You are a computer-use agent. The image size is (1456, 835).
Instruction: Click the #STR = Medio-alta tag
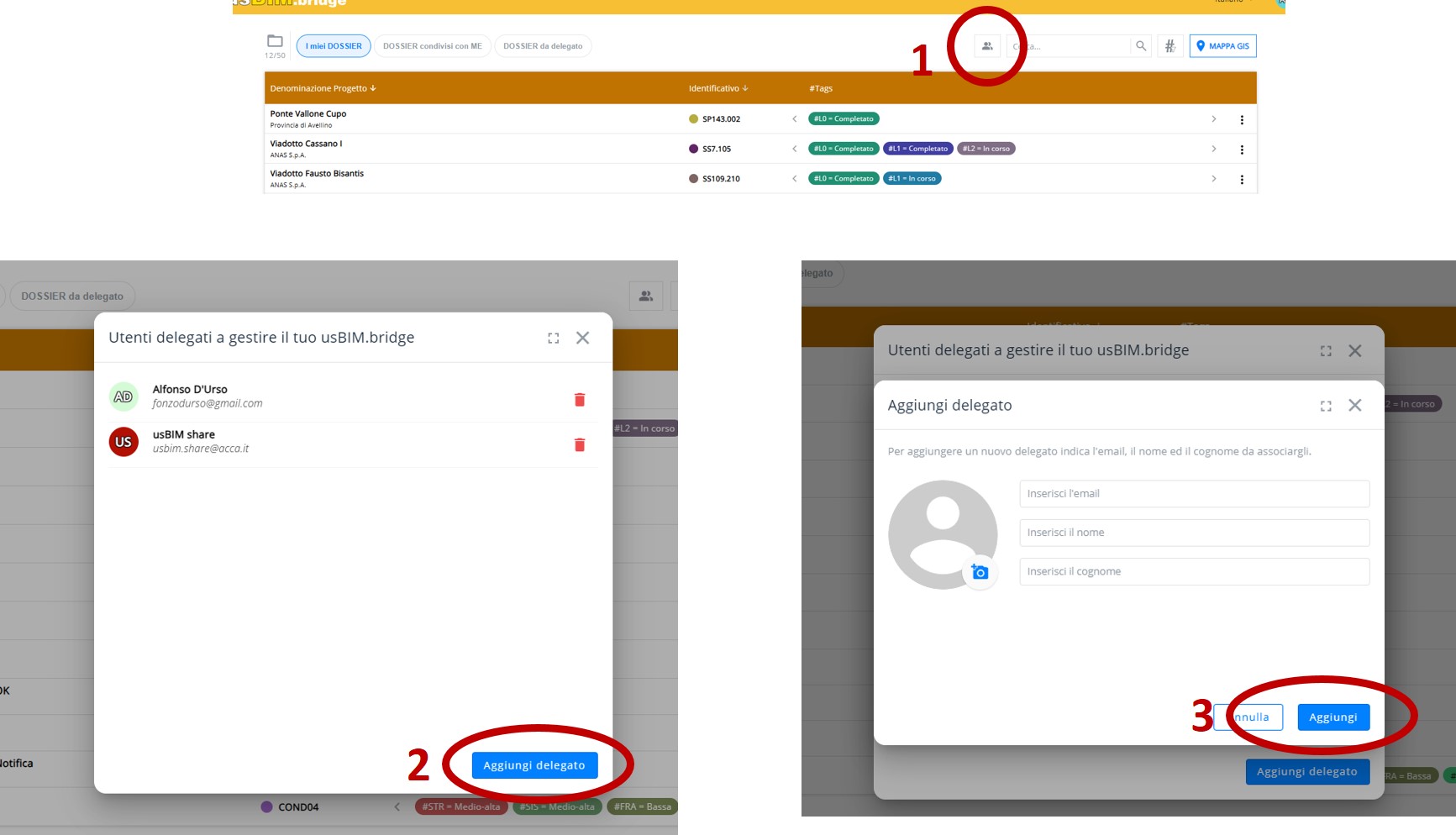point(461,807)
